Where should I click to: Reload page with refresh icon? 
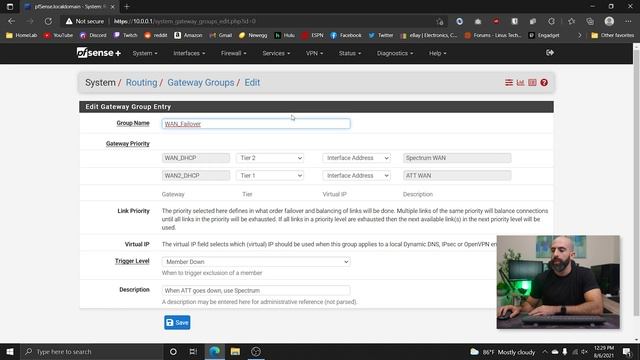click(48, 21)
